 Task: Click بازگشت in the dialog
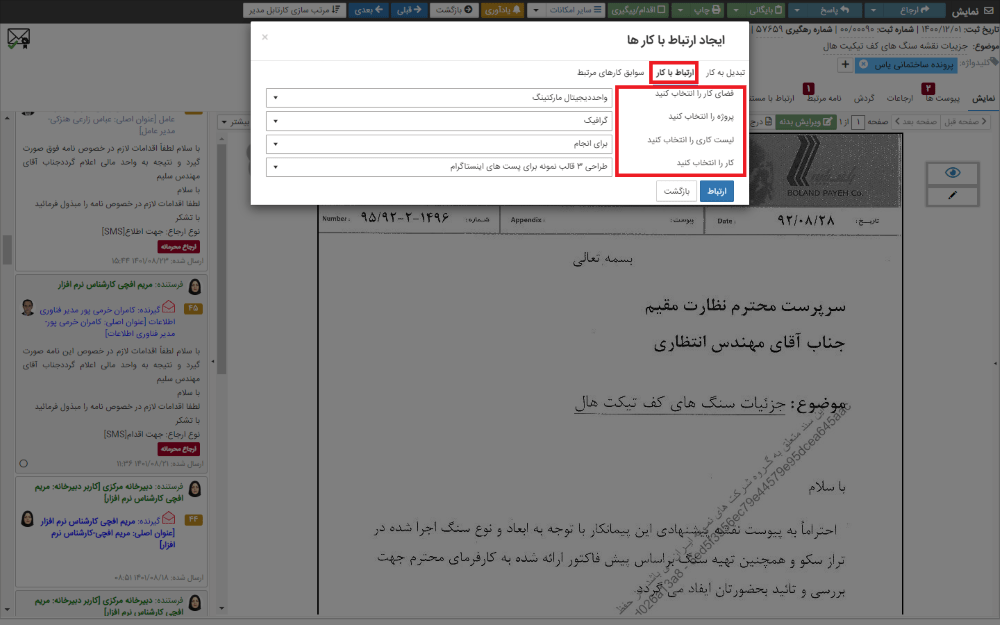pyautogui.click(x=675, y=189)
